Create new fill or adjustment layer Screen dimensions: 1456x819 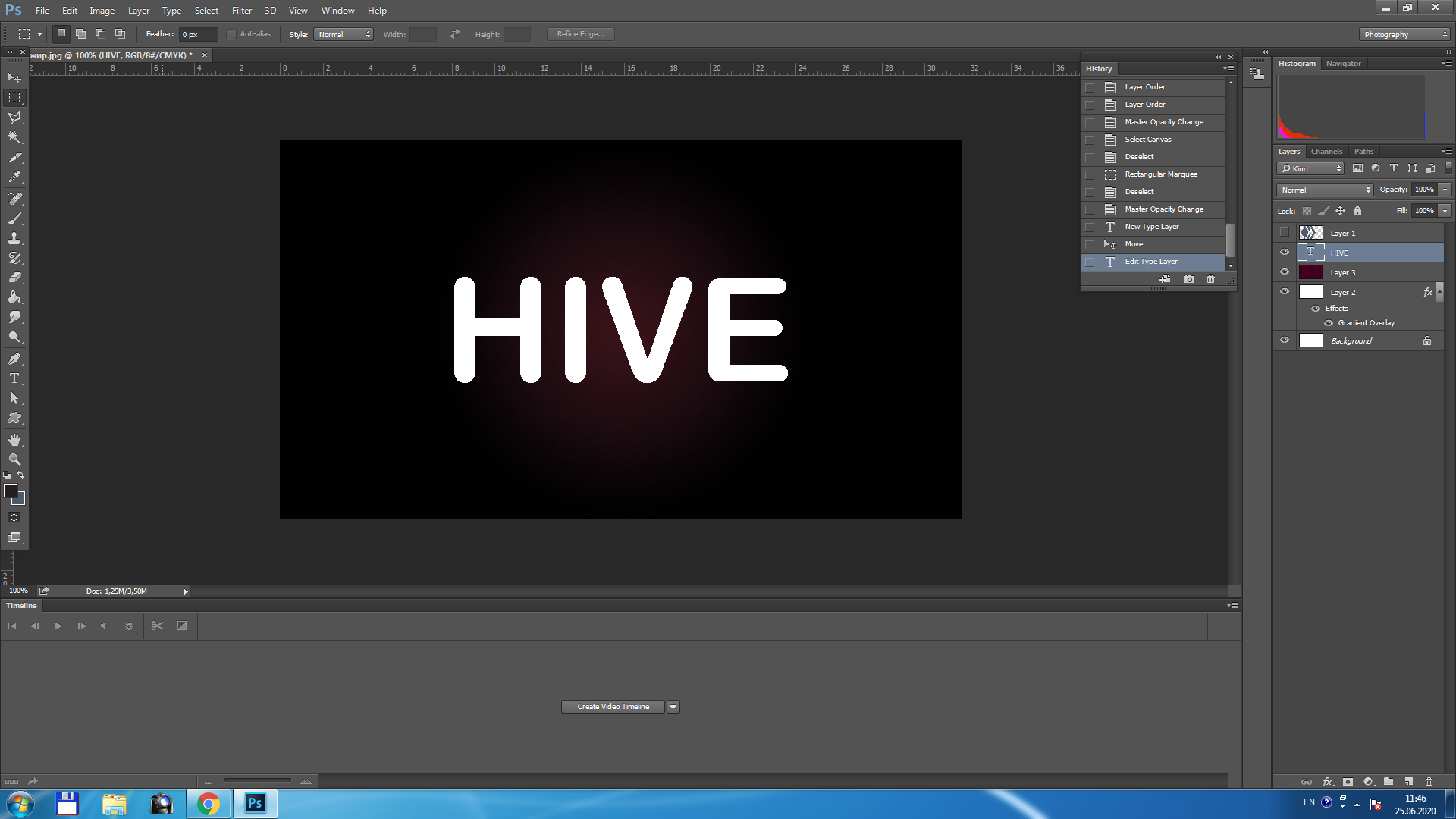point(1369,782)
